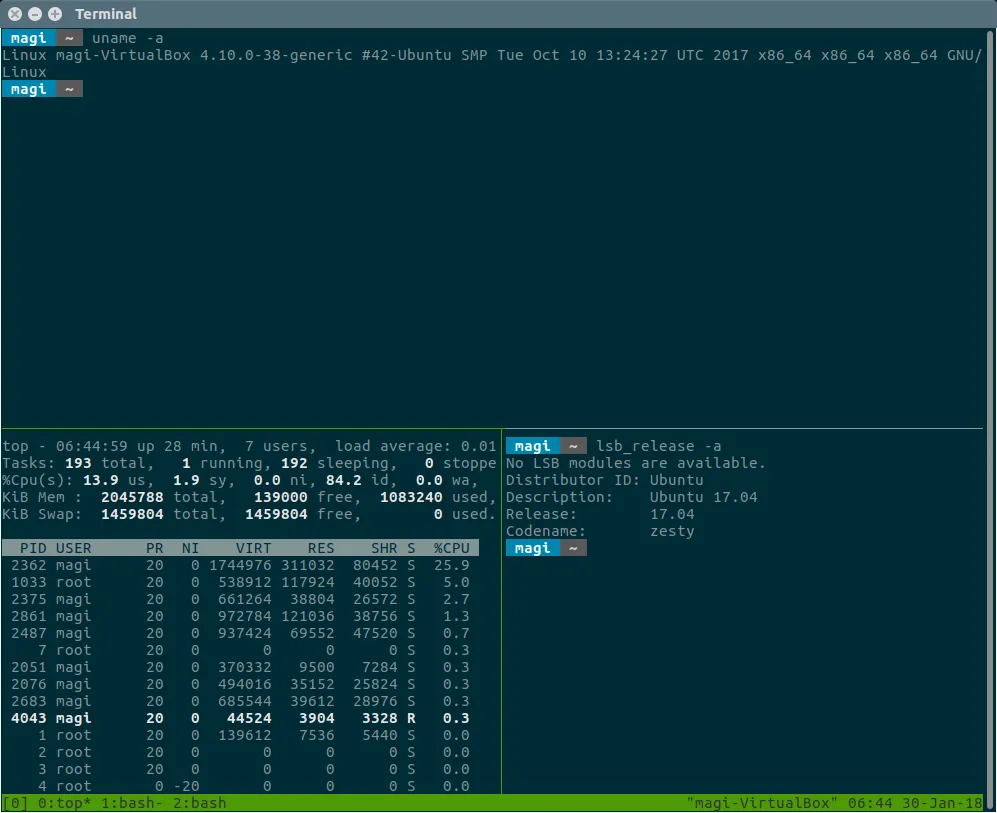Close the Terminal window
997x813 pixels.
click(16, 14)
